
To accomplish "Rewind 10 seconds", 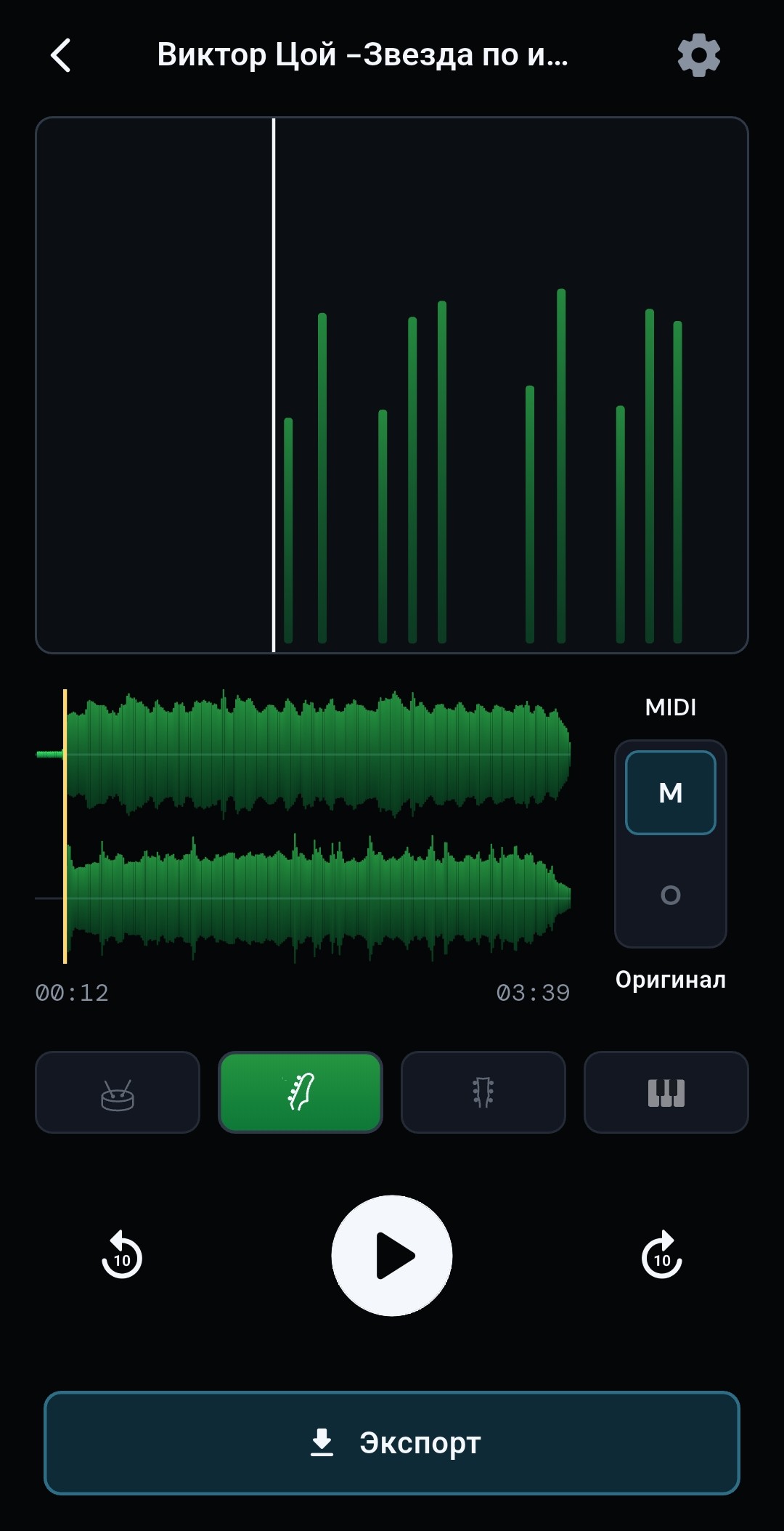I will pyautogui.click(x=122, y=1256).
